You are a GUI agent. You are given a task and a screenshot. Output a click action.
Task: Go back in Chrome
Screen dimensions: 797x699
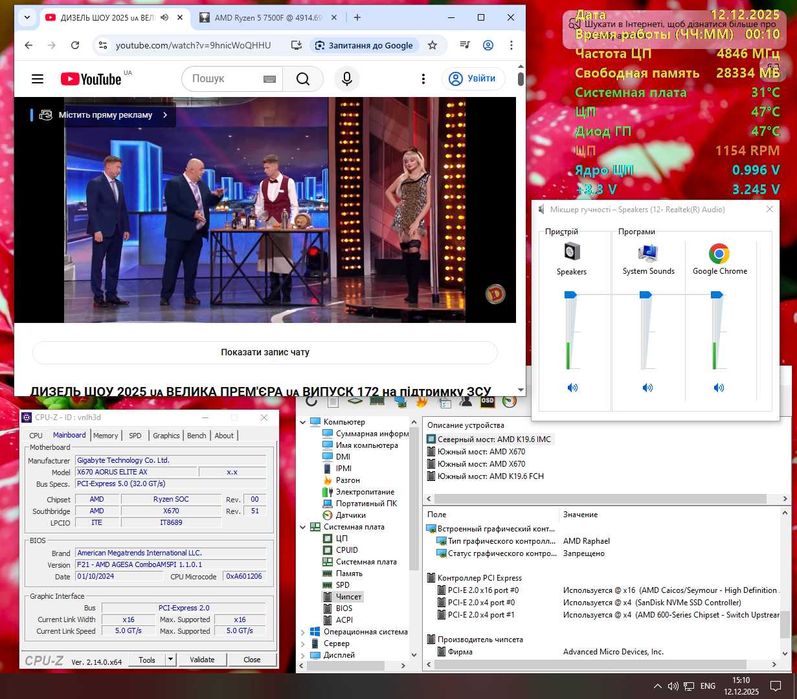pyautogui.click(x=28, y=45)
